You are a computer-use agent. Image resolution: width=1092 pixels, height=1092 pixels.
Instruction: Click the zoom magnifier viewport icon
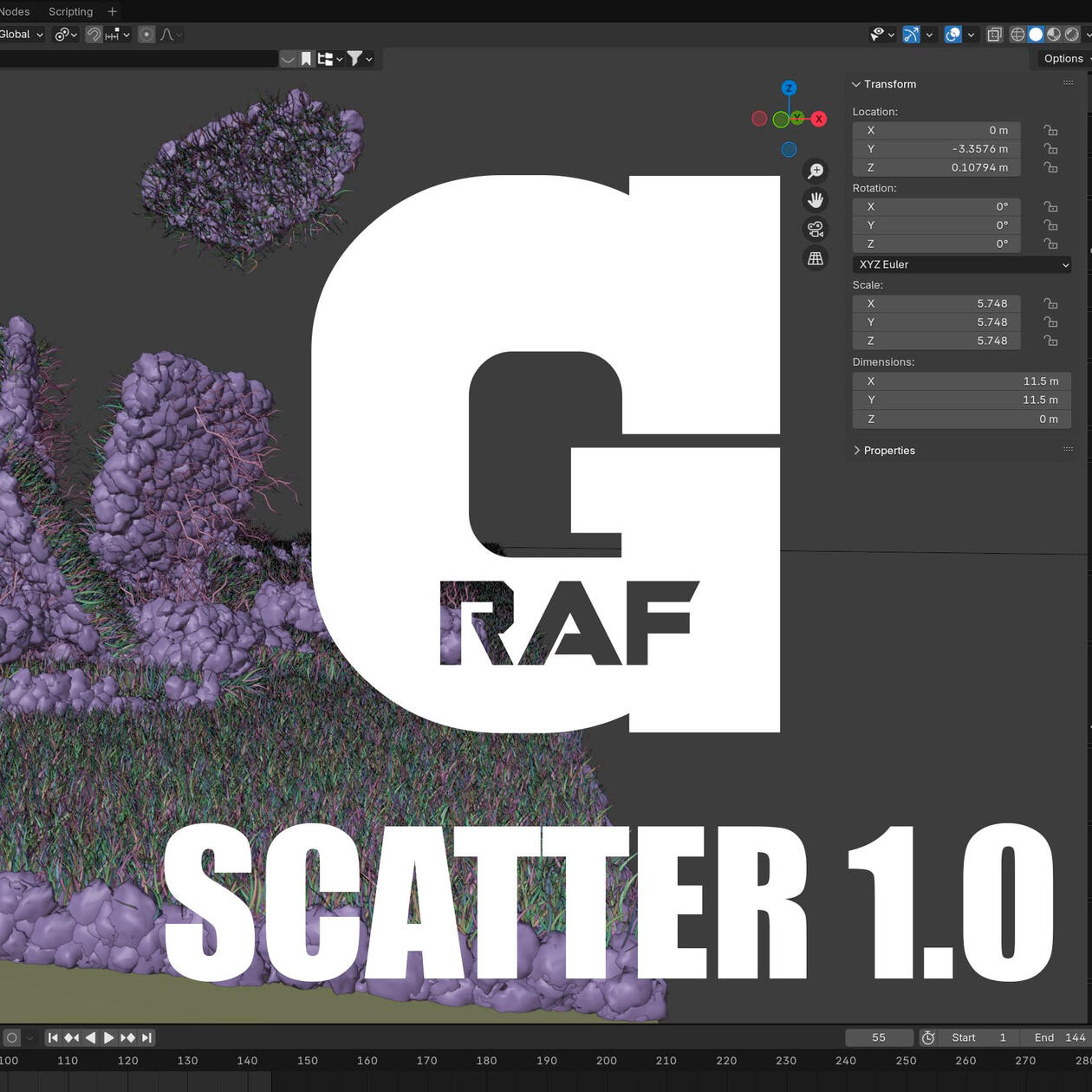pyautogui.click(x=816, y=172)
